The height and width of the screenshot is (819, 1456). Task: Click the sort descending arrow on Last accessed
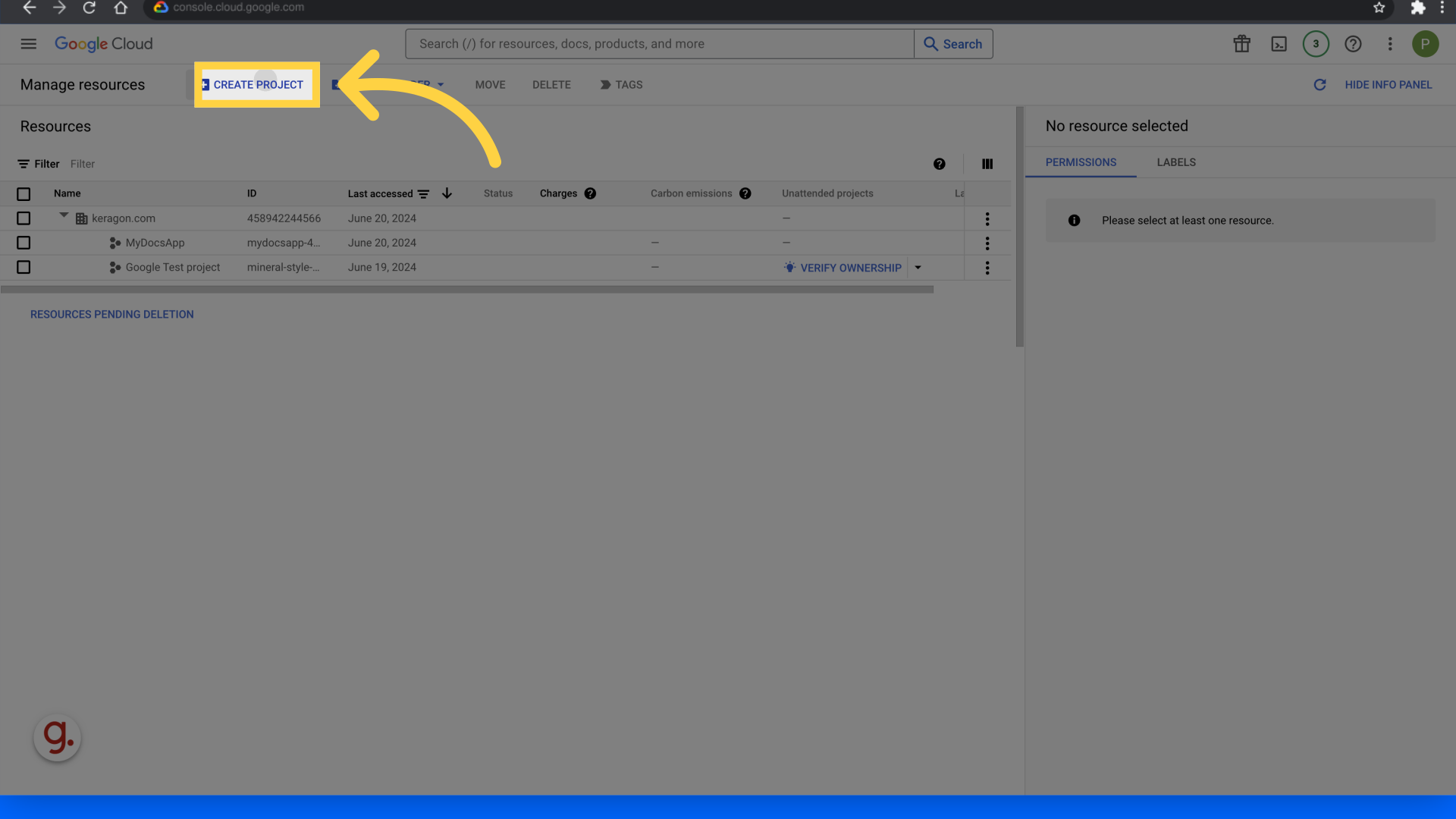pyautogui.click(x=447, y=193)
